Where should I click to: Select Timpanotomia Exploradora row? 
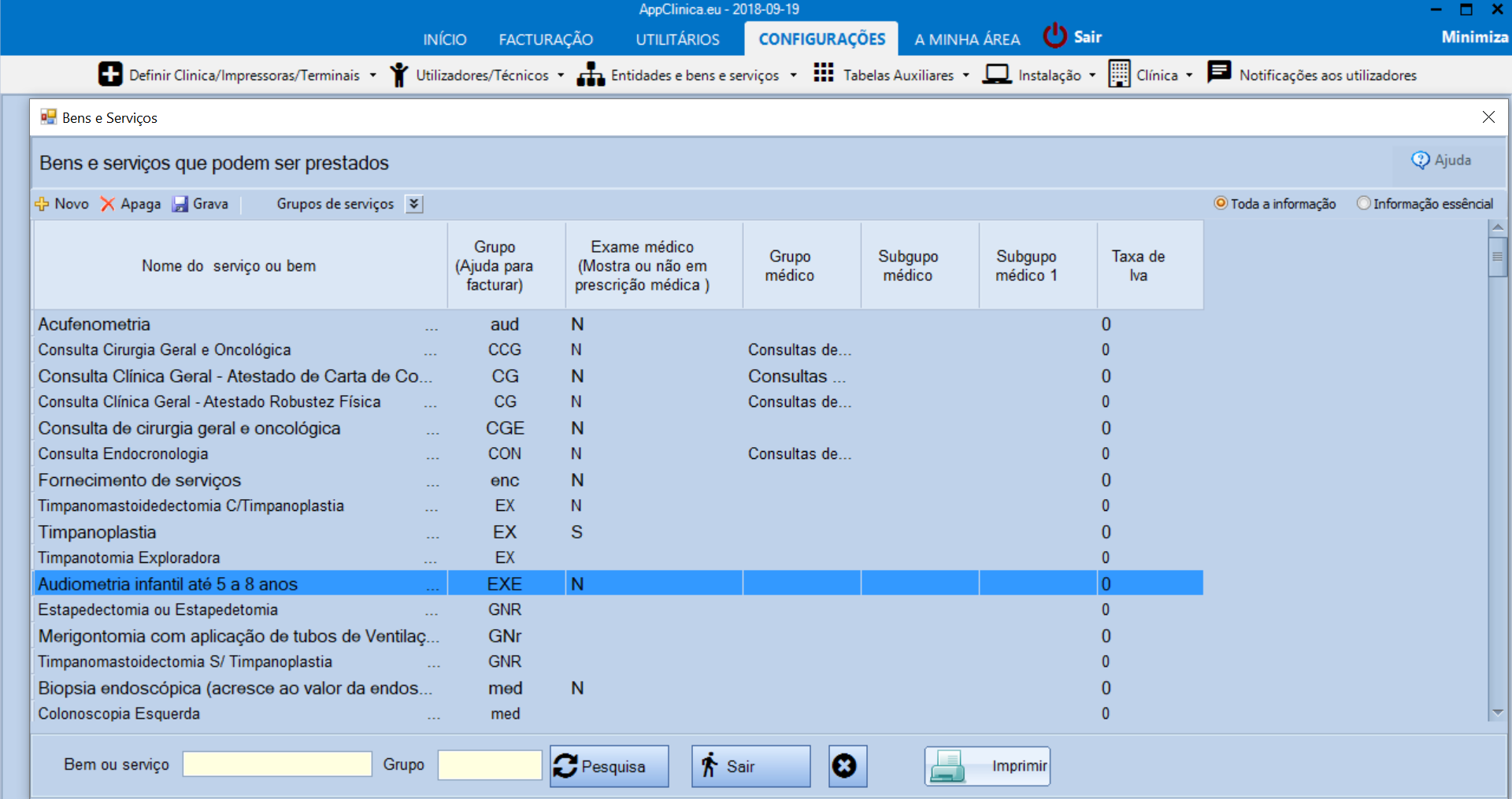tap(618, 557)
